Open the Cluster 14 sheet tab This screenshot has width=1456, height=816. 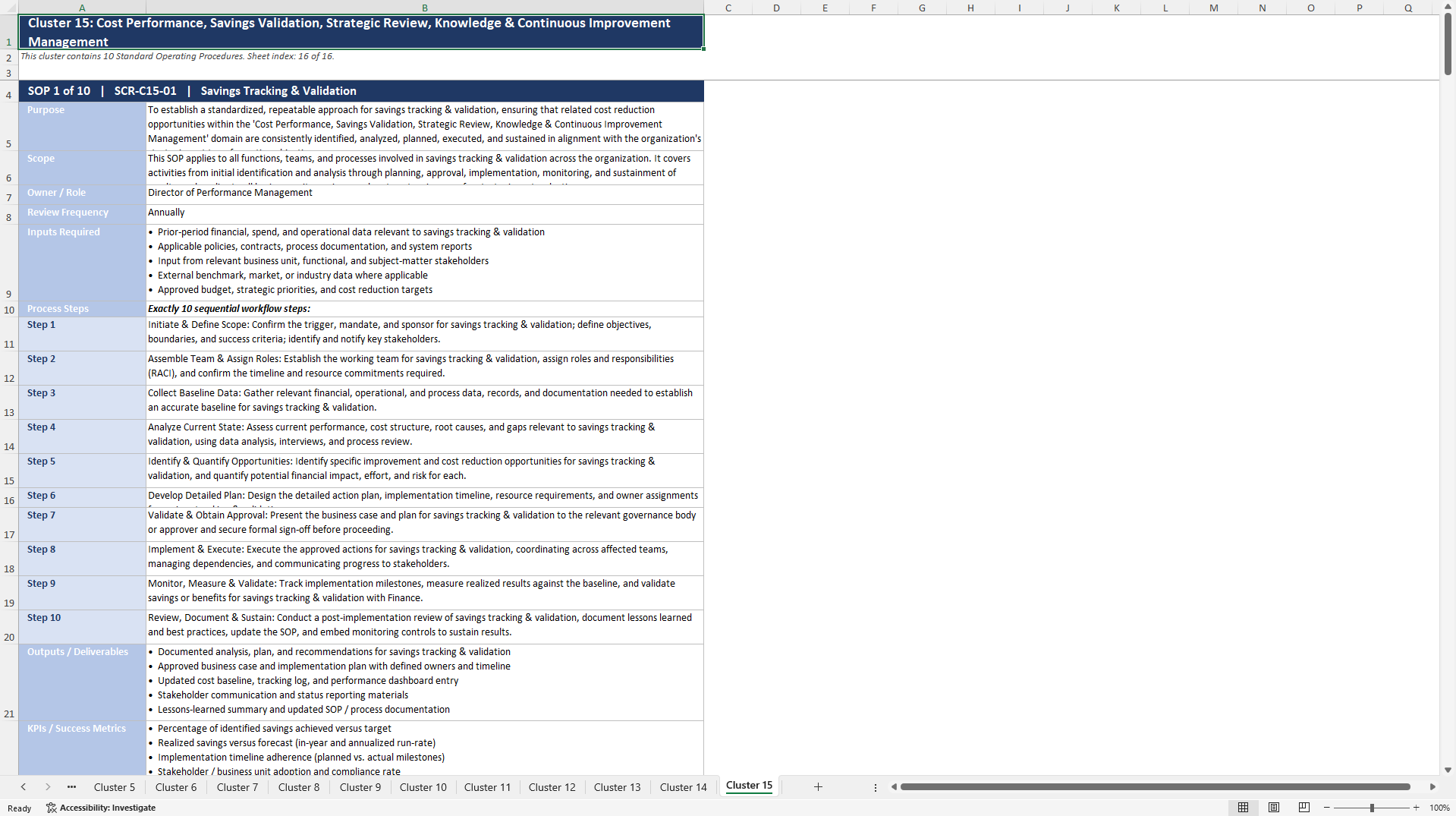coord(684,787)
